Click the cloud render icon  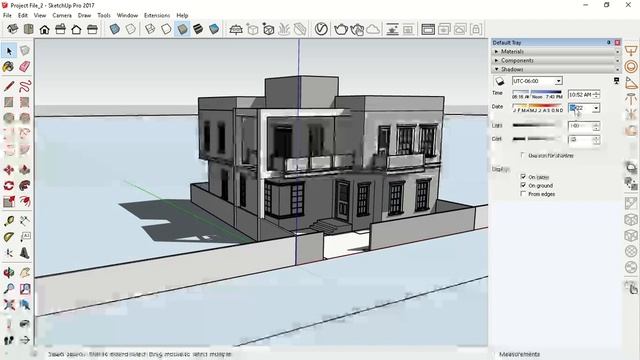(373, 29)
